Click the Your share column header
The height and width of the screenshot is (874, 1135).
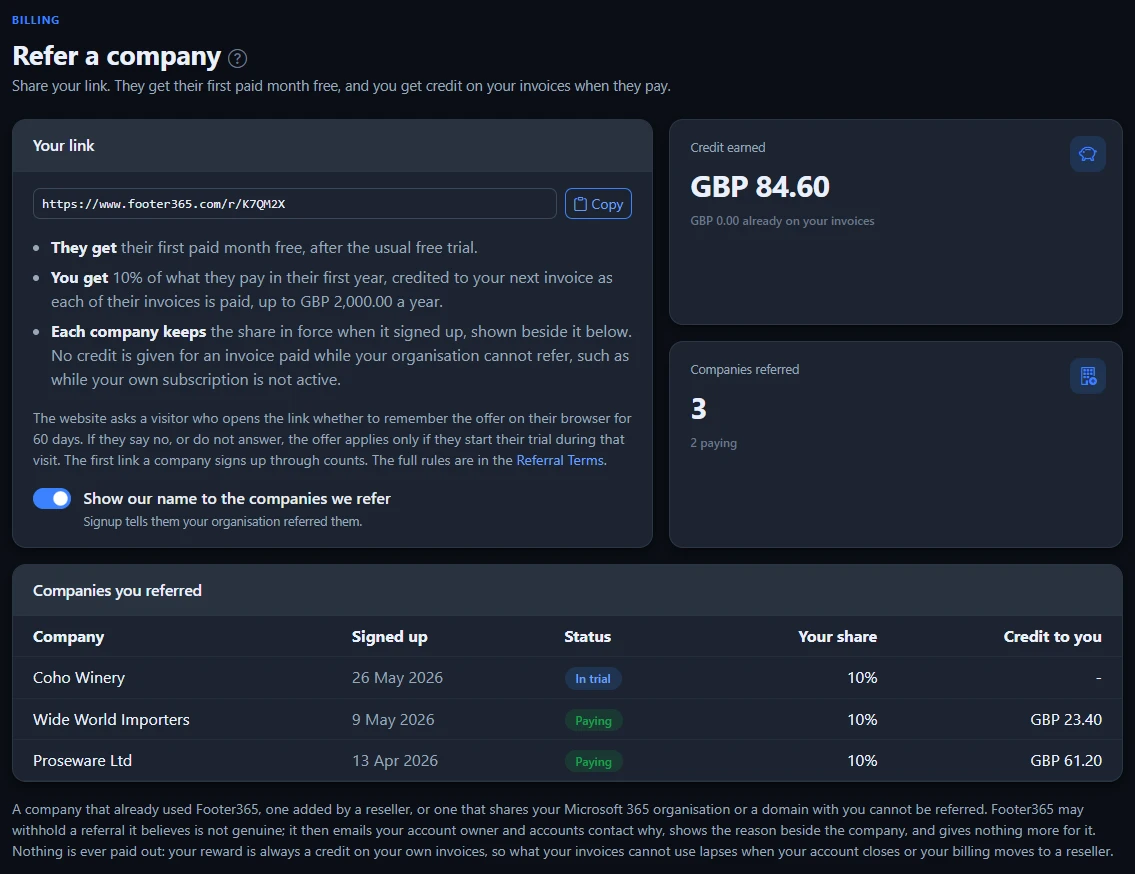click(837, 636)
